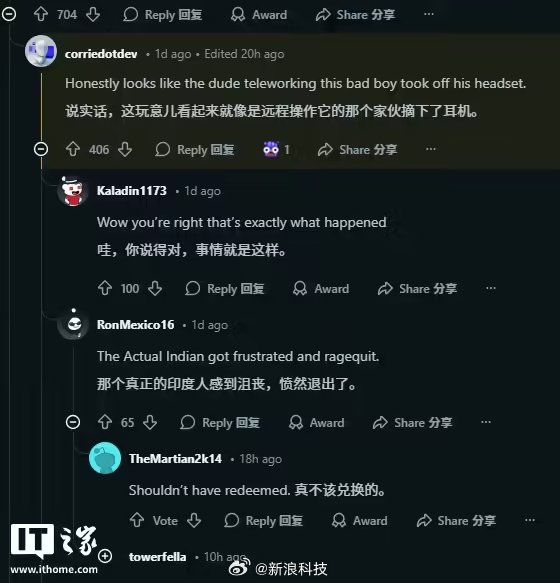Screen dimensions: 560x583
Task: Collapse corriedotdev's reply thread
Action: click(x=41, y=149)
